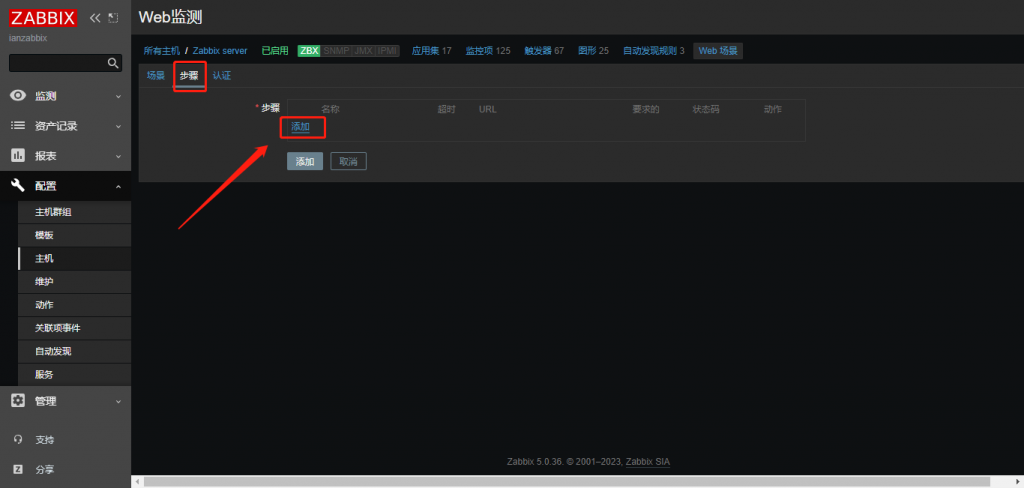Screen dimensions: 1024x488
Task: Click the IPMI availability badge
Action: [387, 50]
